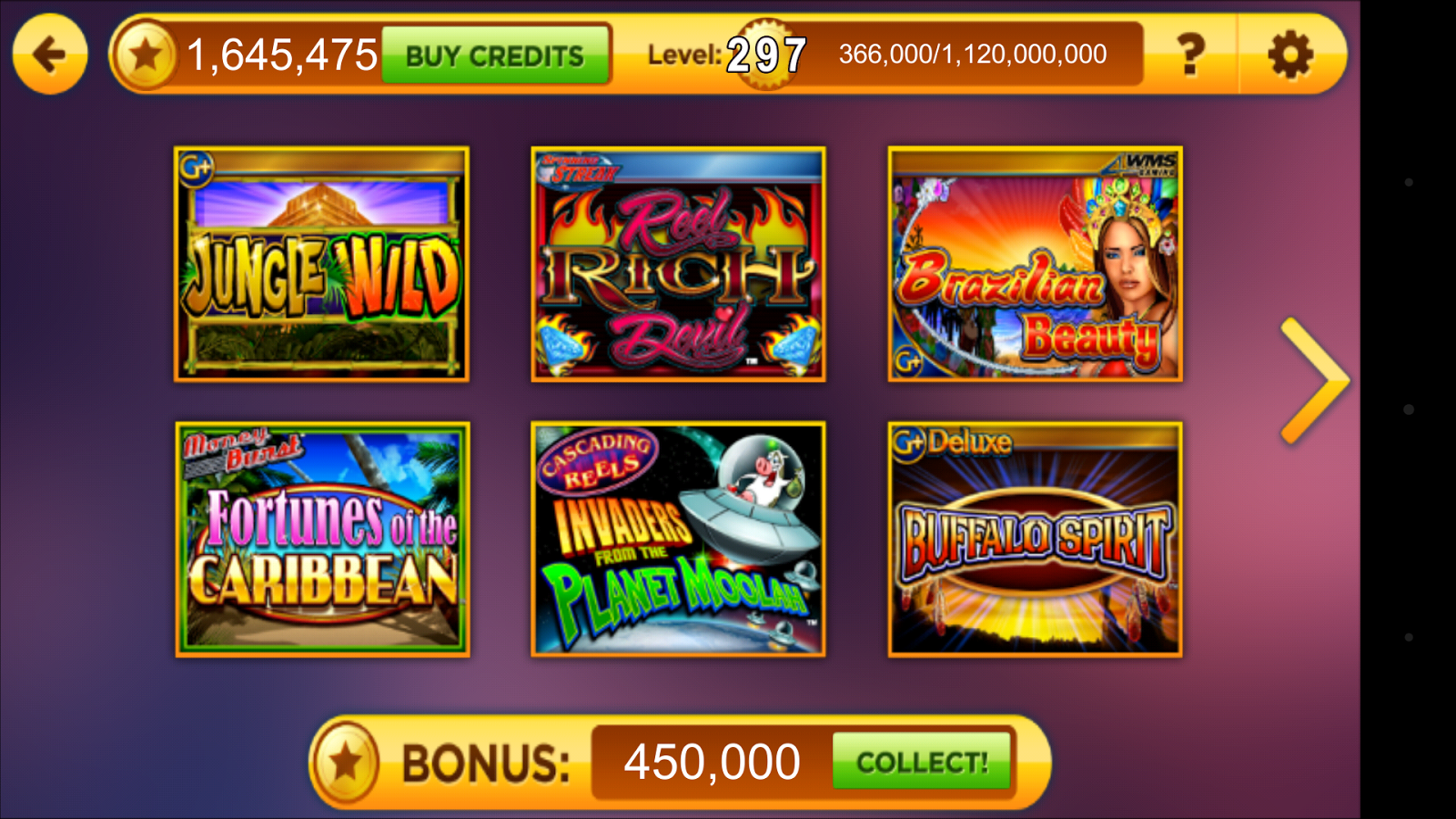Click the level progress 366,000/1,120,000,000 bar

(x=973, y=55)
